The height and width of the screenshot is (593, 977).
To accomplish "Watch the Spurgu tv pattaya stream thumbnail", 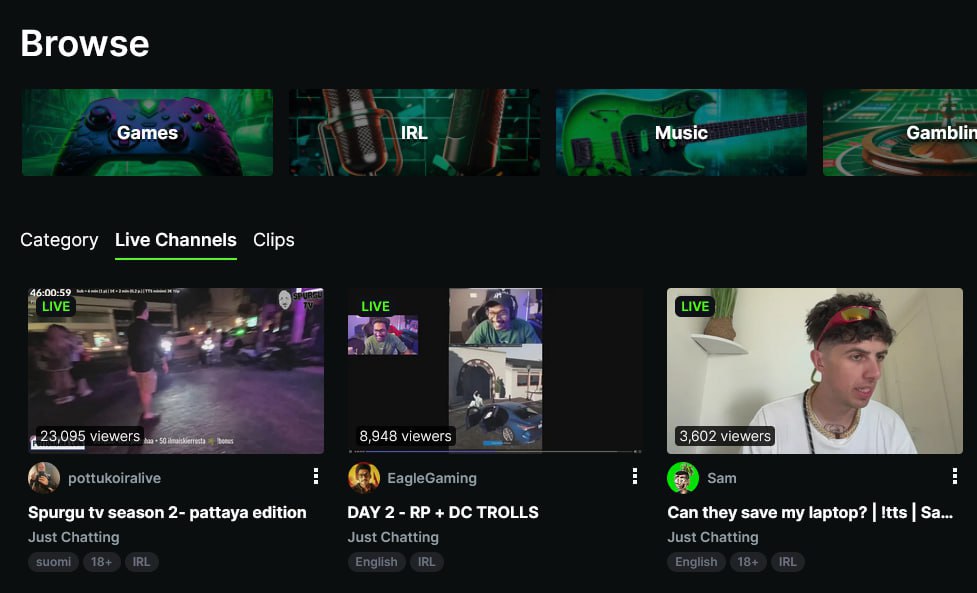I will [x=176, y=371].
